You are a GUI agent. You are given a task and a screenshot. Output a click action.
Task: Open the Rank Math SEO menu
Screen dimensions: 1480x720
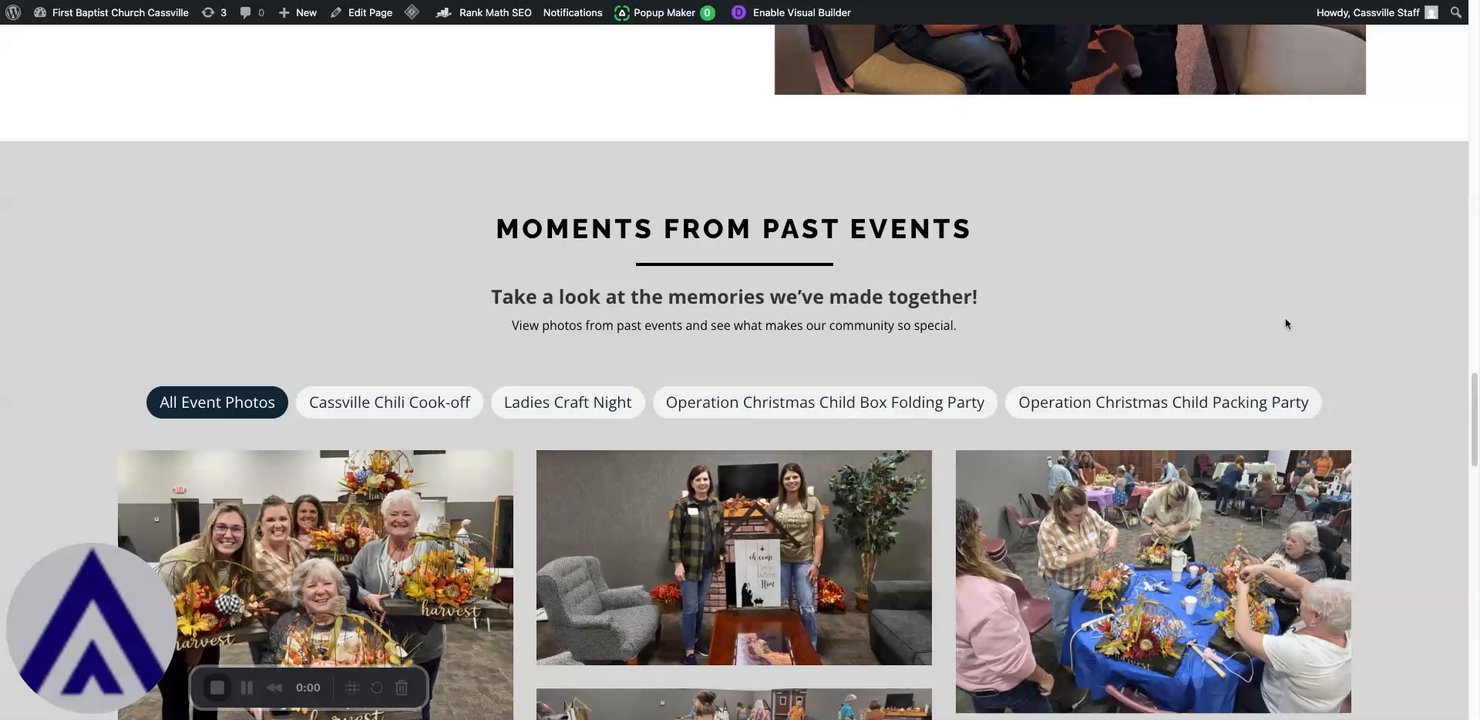[x=484, y=12]
